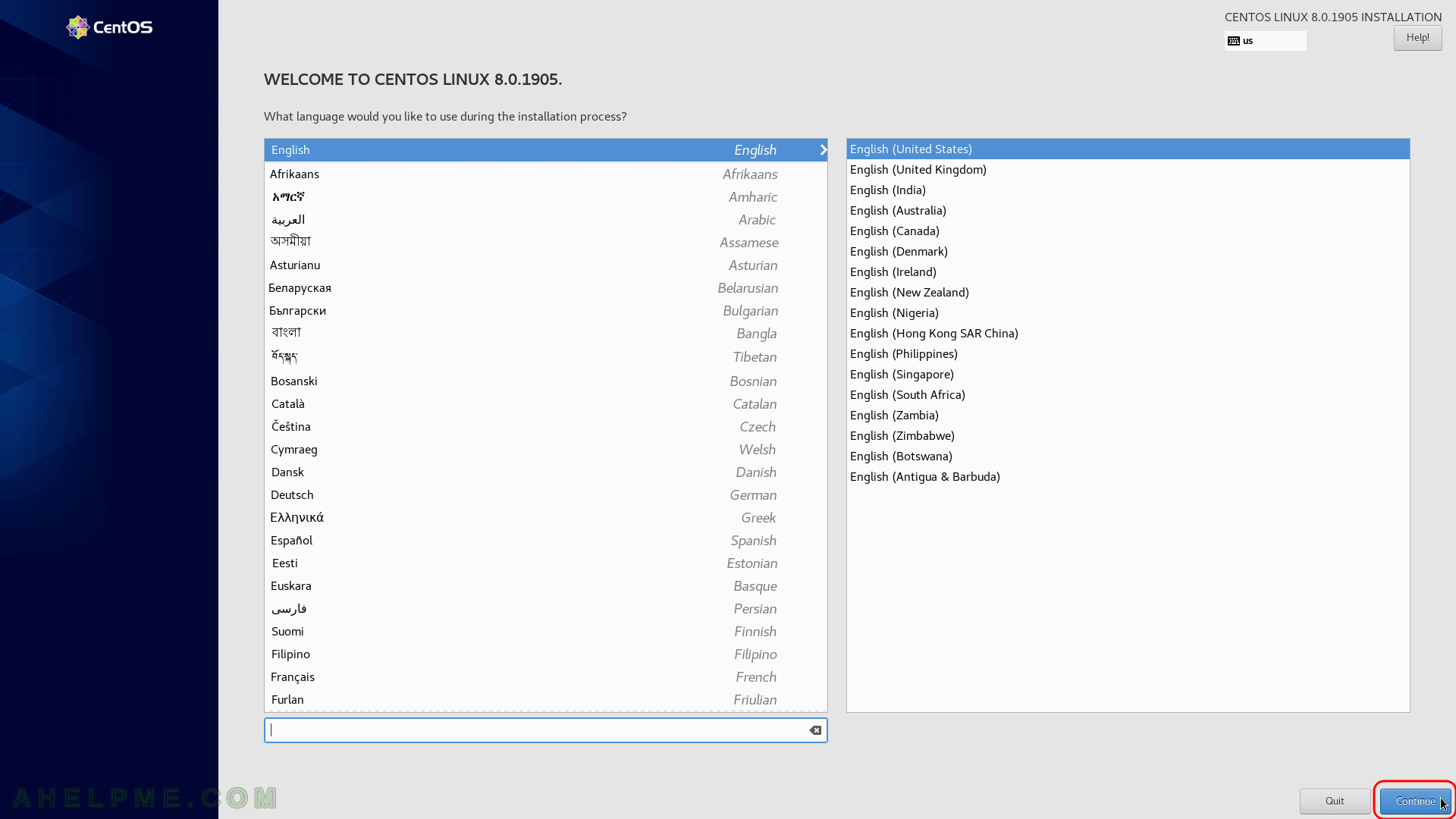
Task: Select Deutsch (German) language
Action: pyautogui.click(x=545, y=495)
